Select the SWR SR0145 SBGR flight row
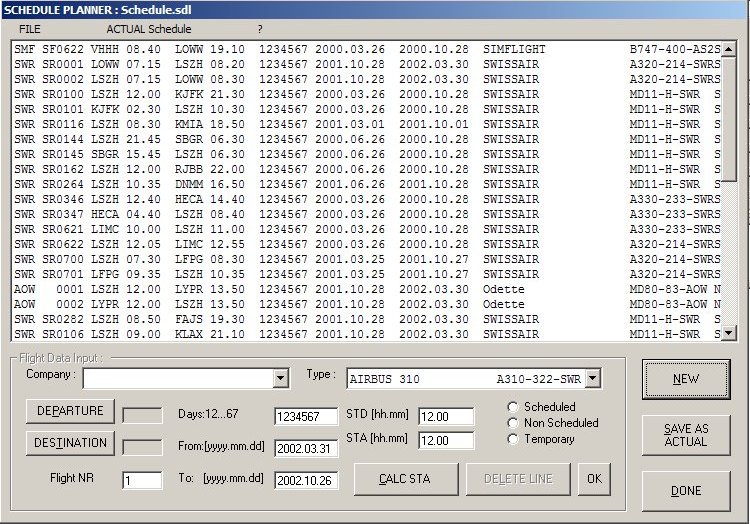Viewport: 750px width, 524px height. point(367,154)
